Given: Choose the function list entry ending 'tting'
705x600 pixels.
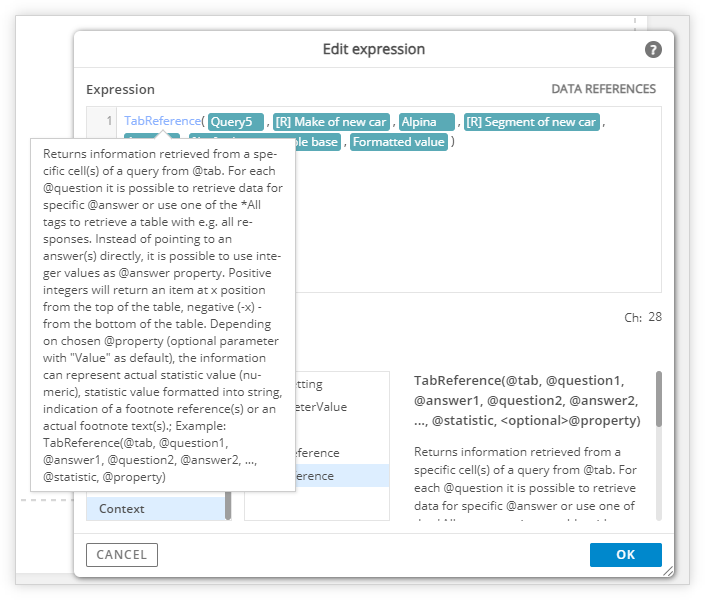Looking at the screenshot, I should [342, 384].
